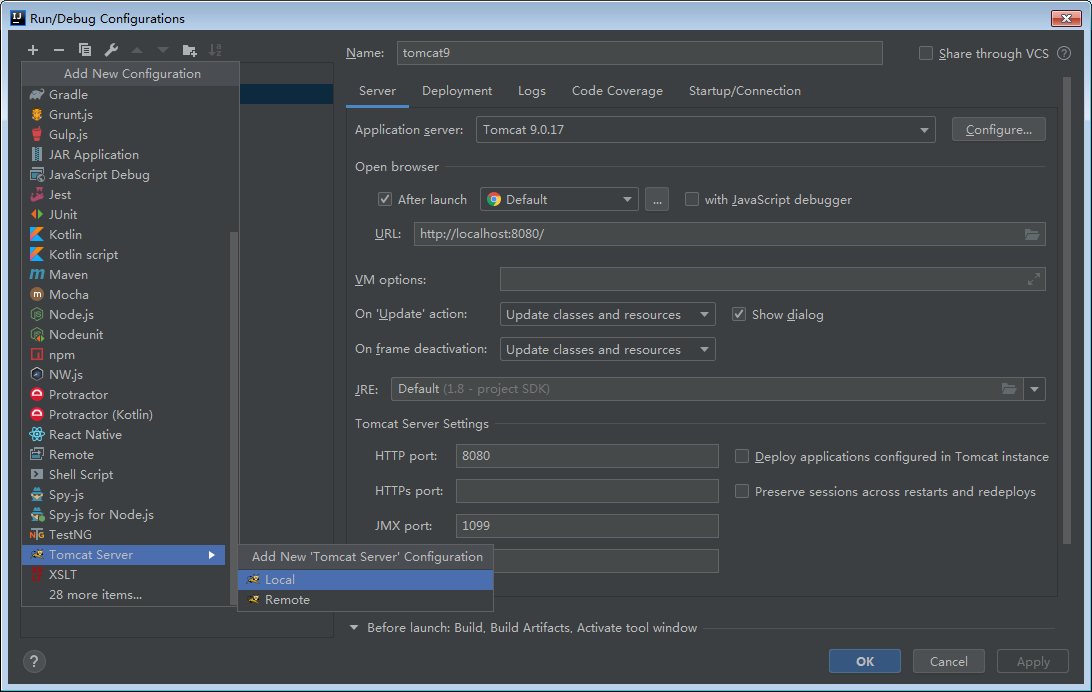This screenshot has width=1092, height=692.
Task: Select the Shell Script configuration type
Action: pos(124,475)
